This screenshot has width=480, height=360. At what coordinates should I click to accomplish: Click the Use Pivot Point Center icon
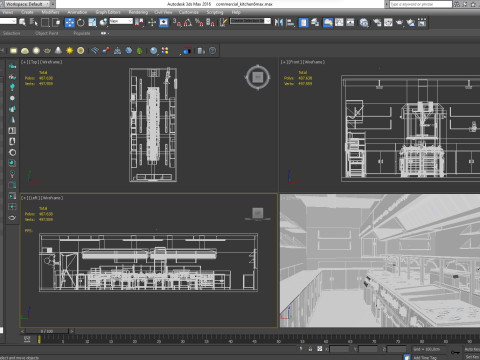click(140, 22)
